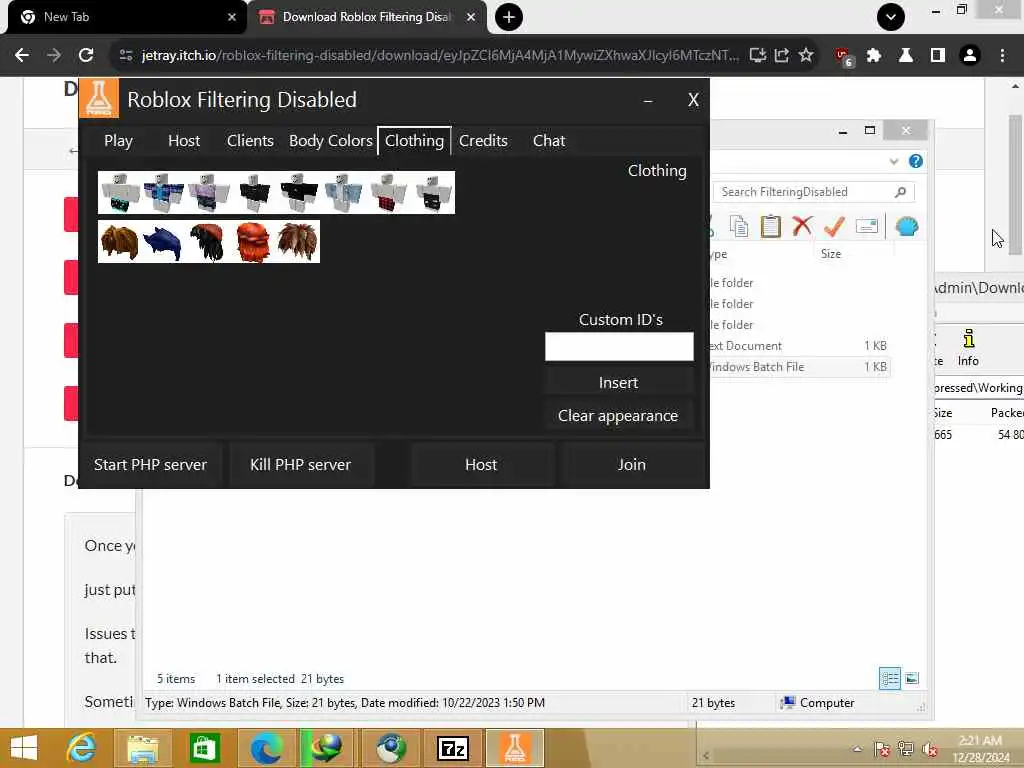Click the share page icon in address bar
1024x768 pixels.
(x=782, y=56)
